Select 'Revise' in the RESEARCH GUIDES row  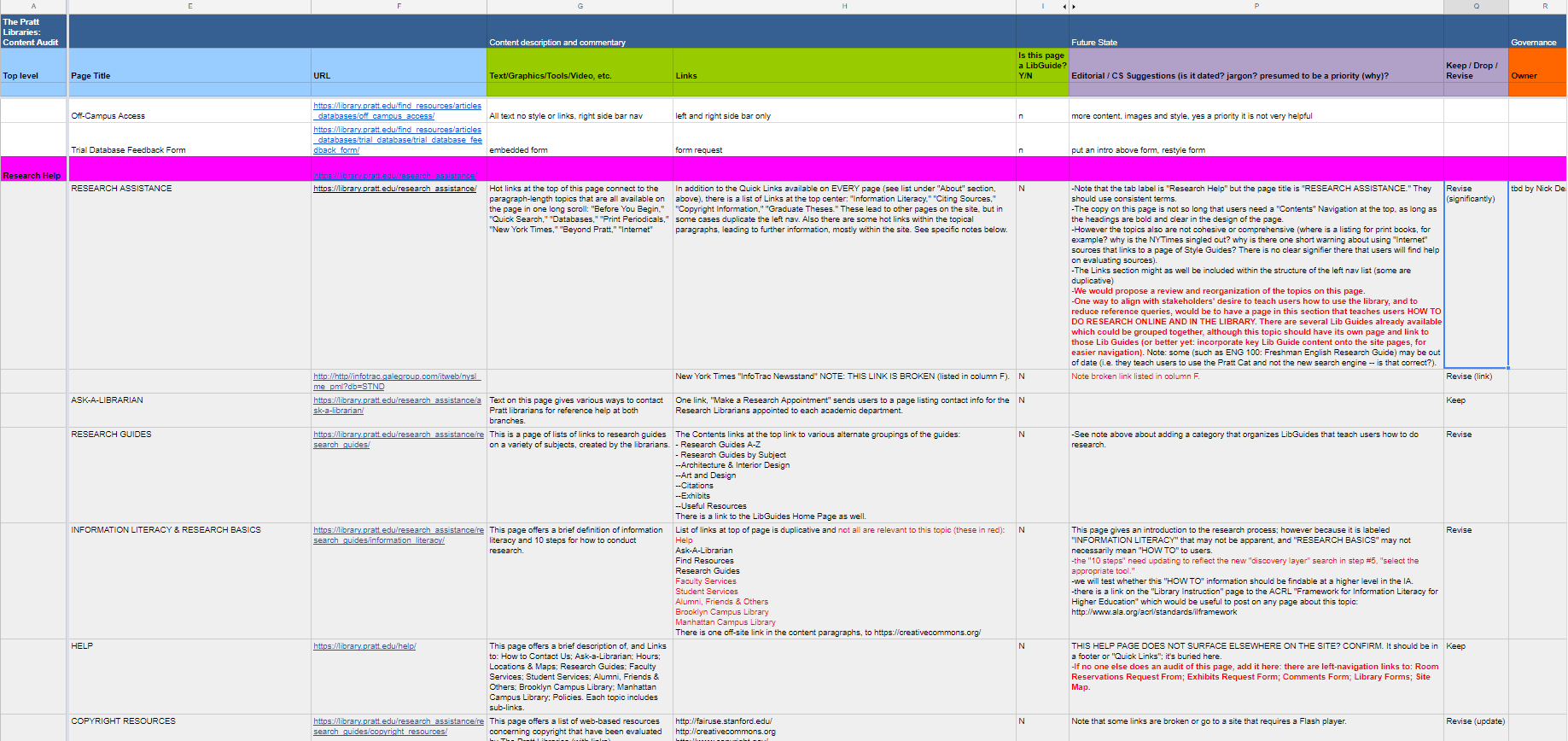point(1476,475)
